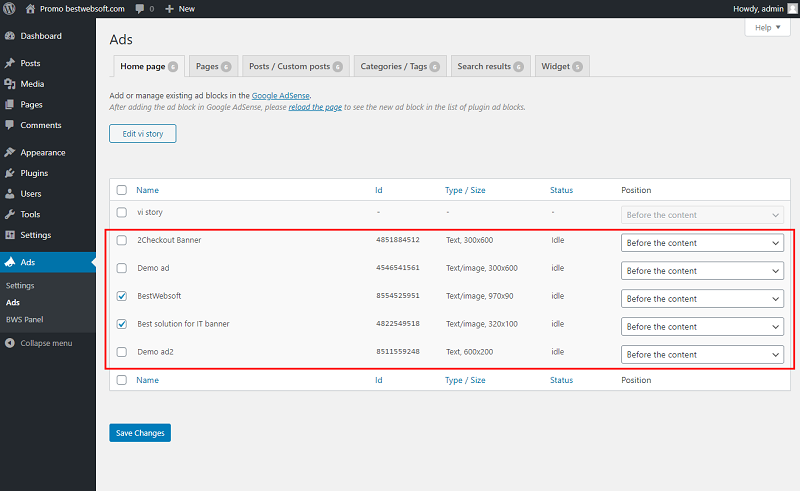
Task: Sort by Id column in header
Action: coord(379,190)
